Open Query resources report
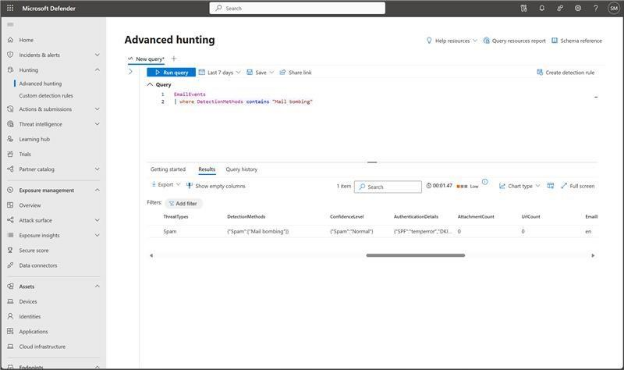Image resolution: width=624 pixels, height=370 pixels. point(515,41)
